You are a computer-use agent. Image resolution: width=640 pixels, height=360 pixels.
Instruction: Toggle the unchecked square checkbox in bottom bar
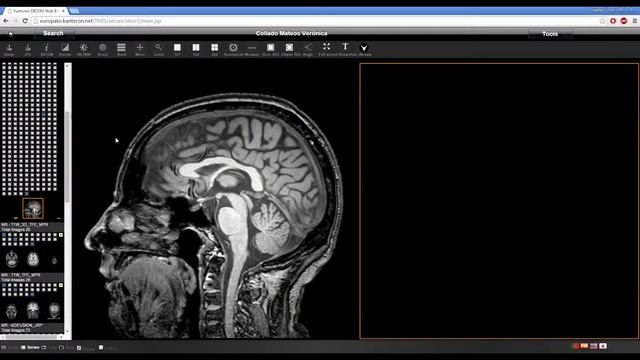[x=101, y=347]
